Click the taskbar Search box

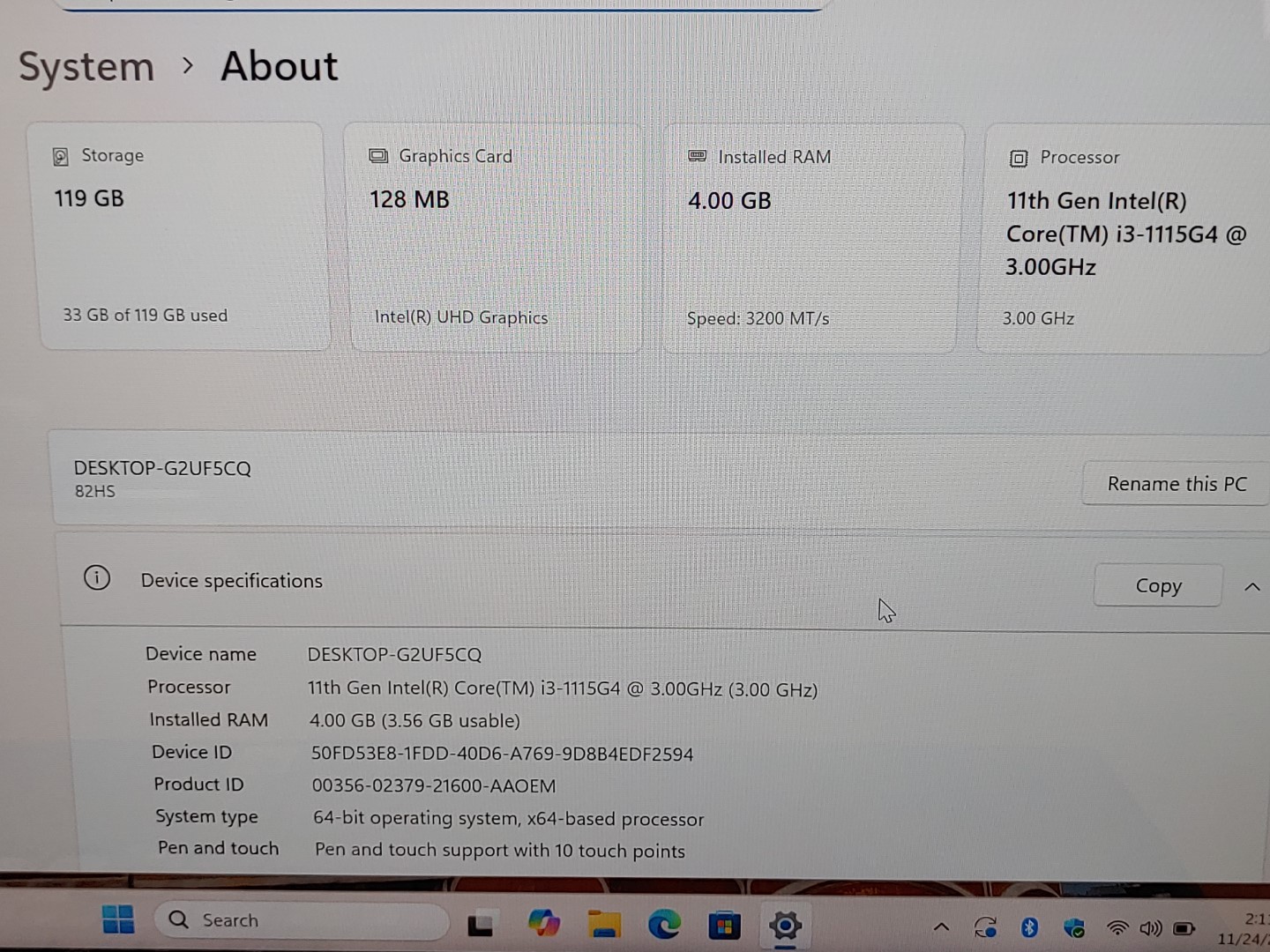coord(300,920)
